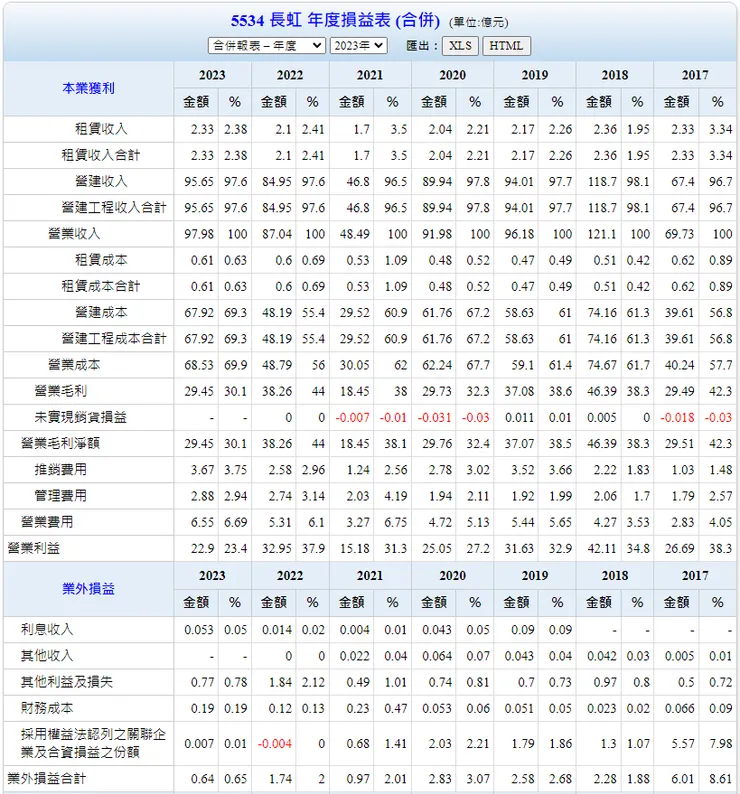Click the 2022 其他利益及損失 amount 1.84
Screen dimensions: 740x794
point(281,683)
